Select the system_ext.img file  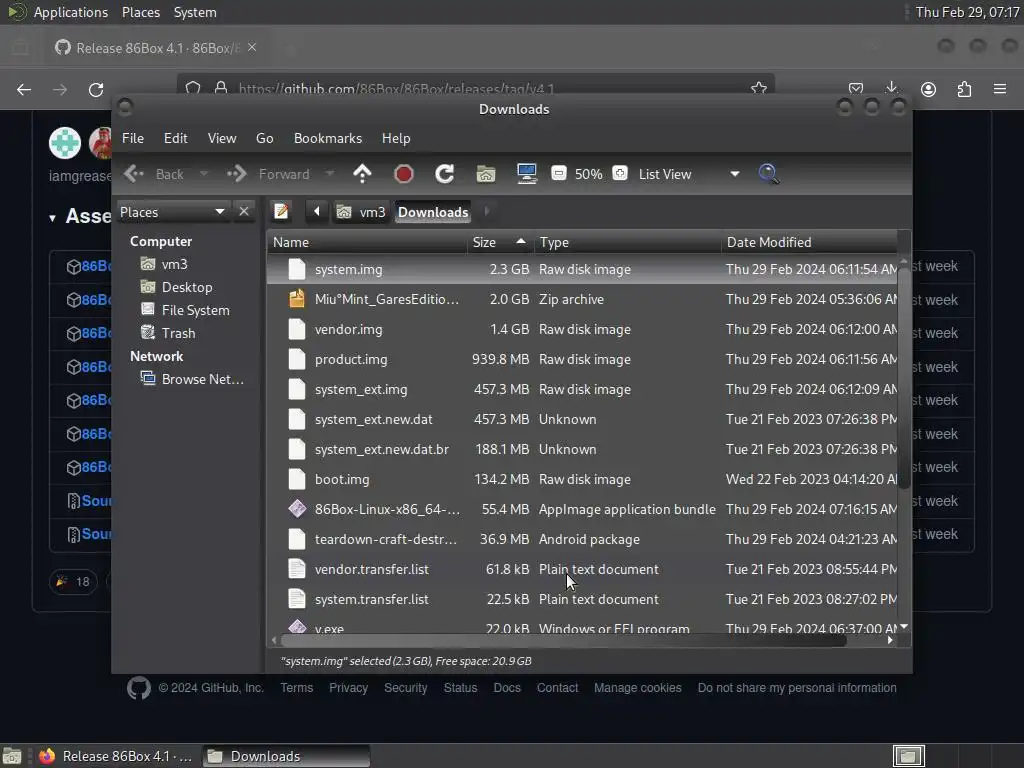(x=582, y=389)
